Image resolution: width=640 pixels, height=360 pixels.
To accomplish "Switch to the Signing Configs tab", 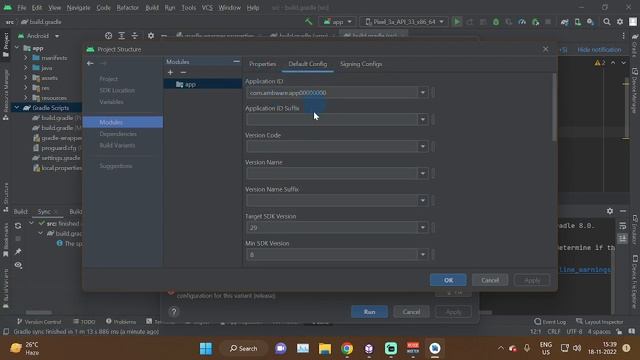I will tap(361, 64).
